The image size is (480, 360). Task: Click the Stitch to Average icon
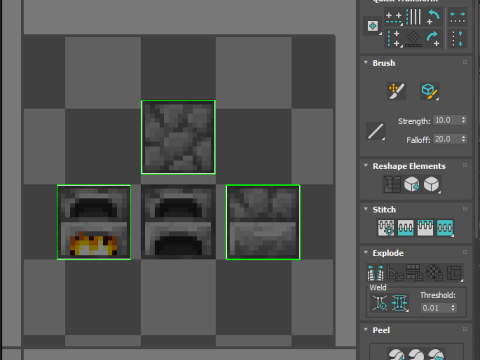pyautogui.click(x=406, y=228)
